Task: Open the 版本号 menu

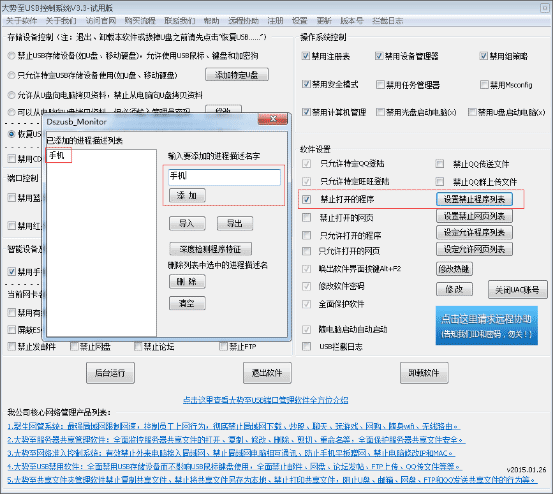Action: (352, 21)
